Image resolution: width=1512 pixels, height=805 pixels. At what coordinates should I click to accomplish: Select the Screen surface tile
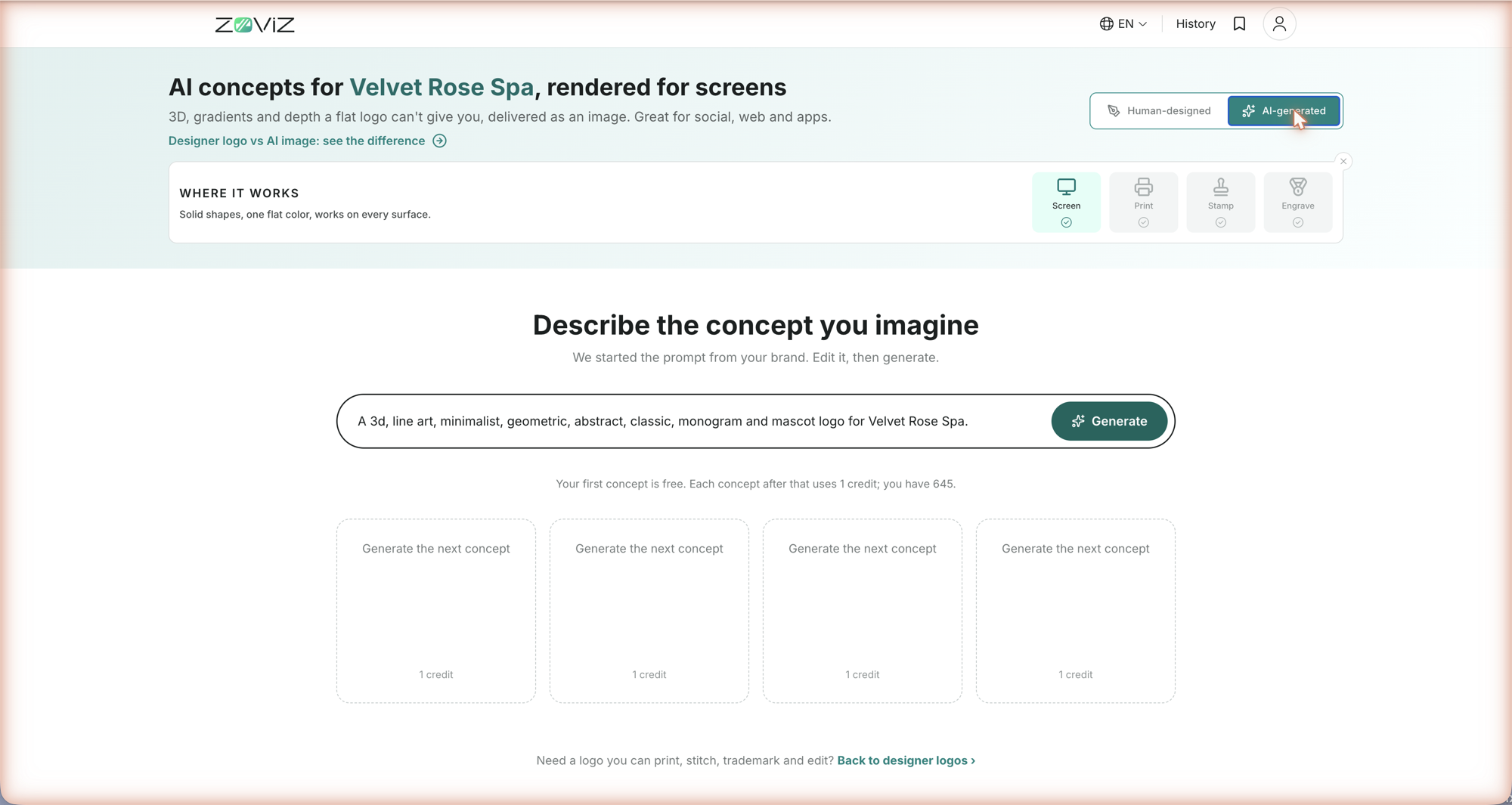click(x=1066, y=202)
